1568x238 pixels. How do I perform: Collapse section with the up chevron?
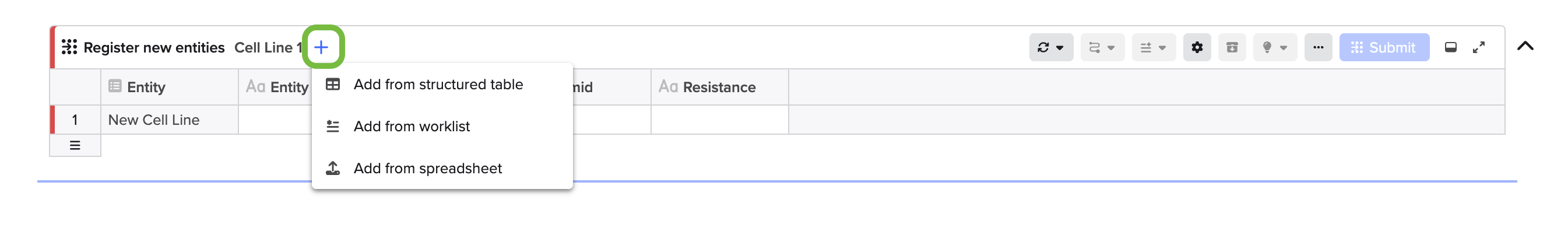1525,46
